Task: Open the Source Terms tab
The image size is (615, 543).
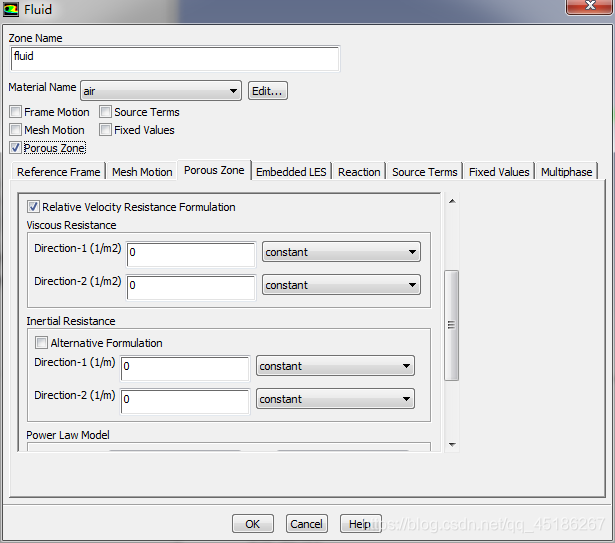Action: click(424, 172)
